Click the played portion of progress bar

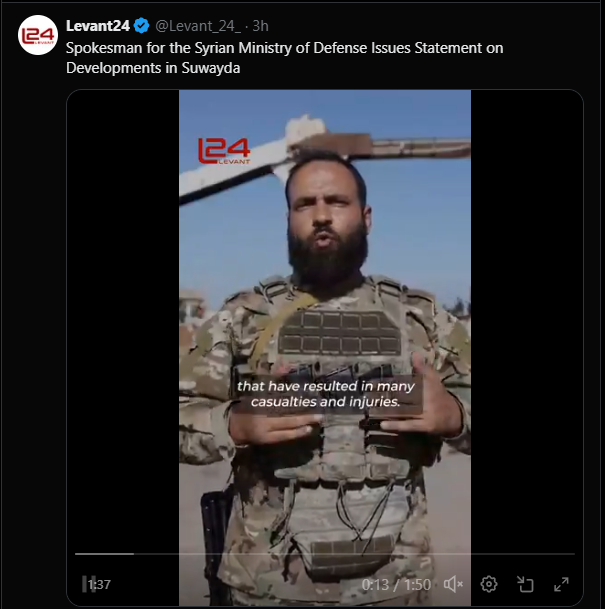point(104,554)
